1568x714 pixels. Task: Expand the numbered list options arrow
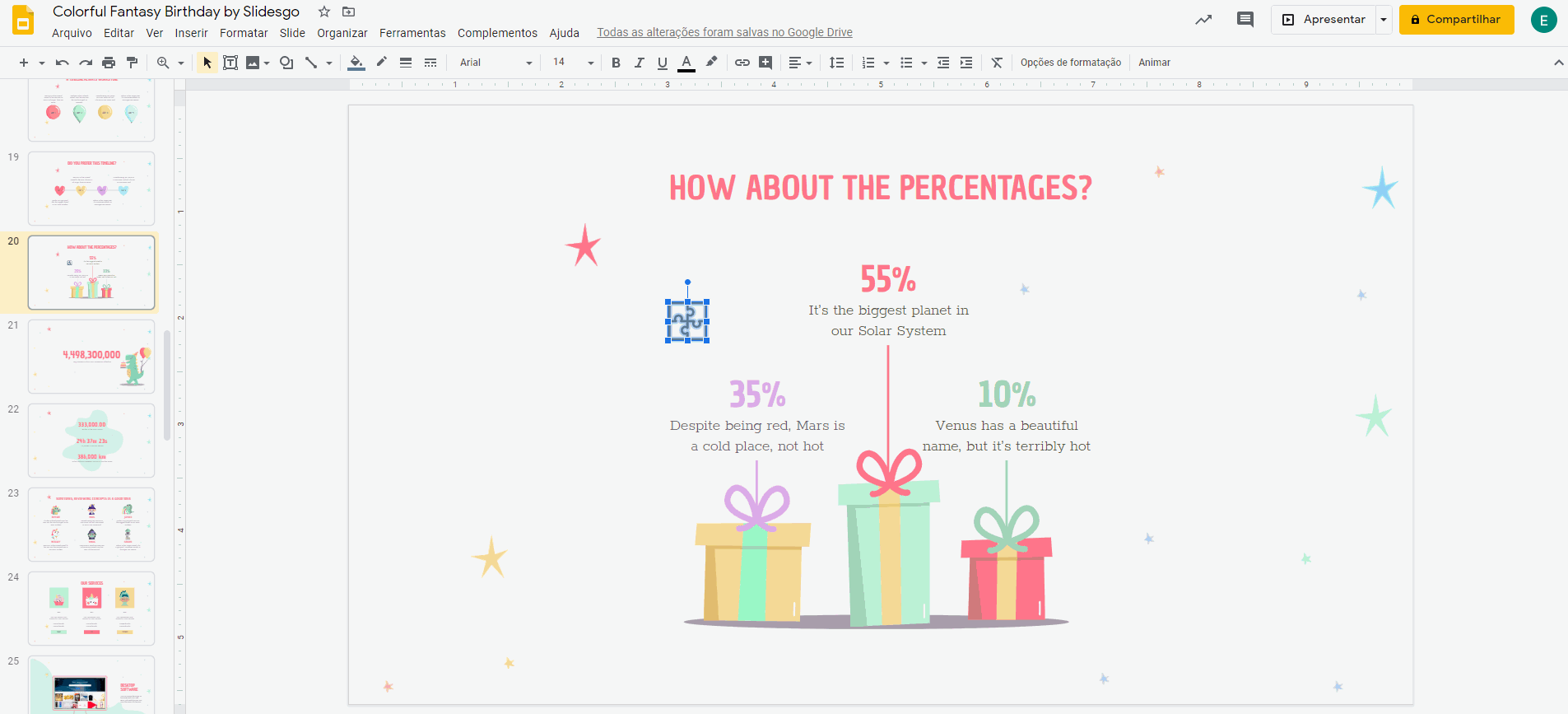pyautogui.click(x=886, y=63)
